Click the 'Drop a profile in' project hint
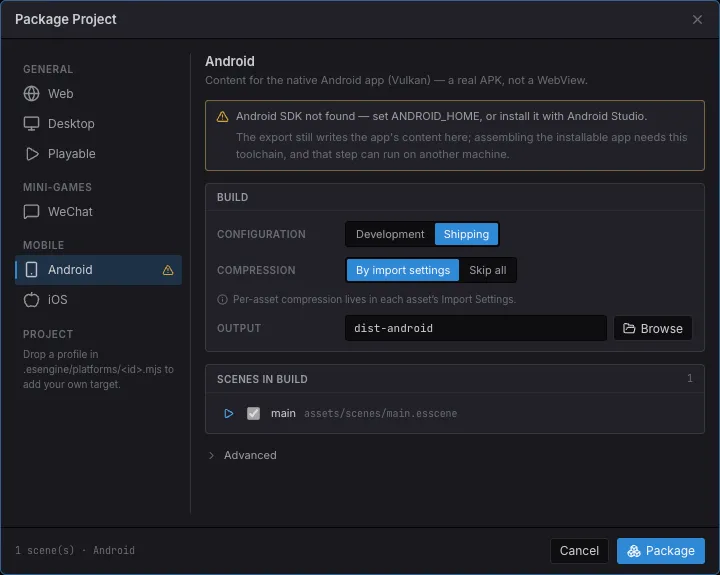 pyautogui.click(x=98, y=369)
